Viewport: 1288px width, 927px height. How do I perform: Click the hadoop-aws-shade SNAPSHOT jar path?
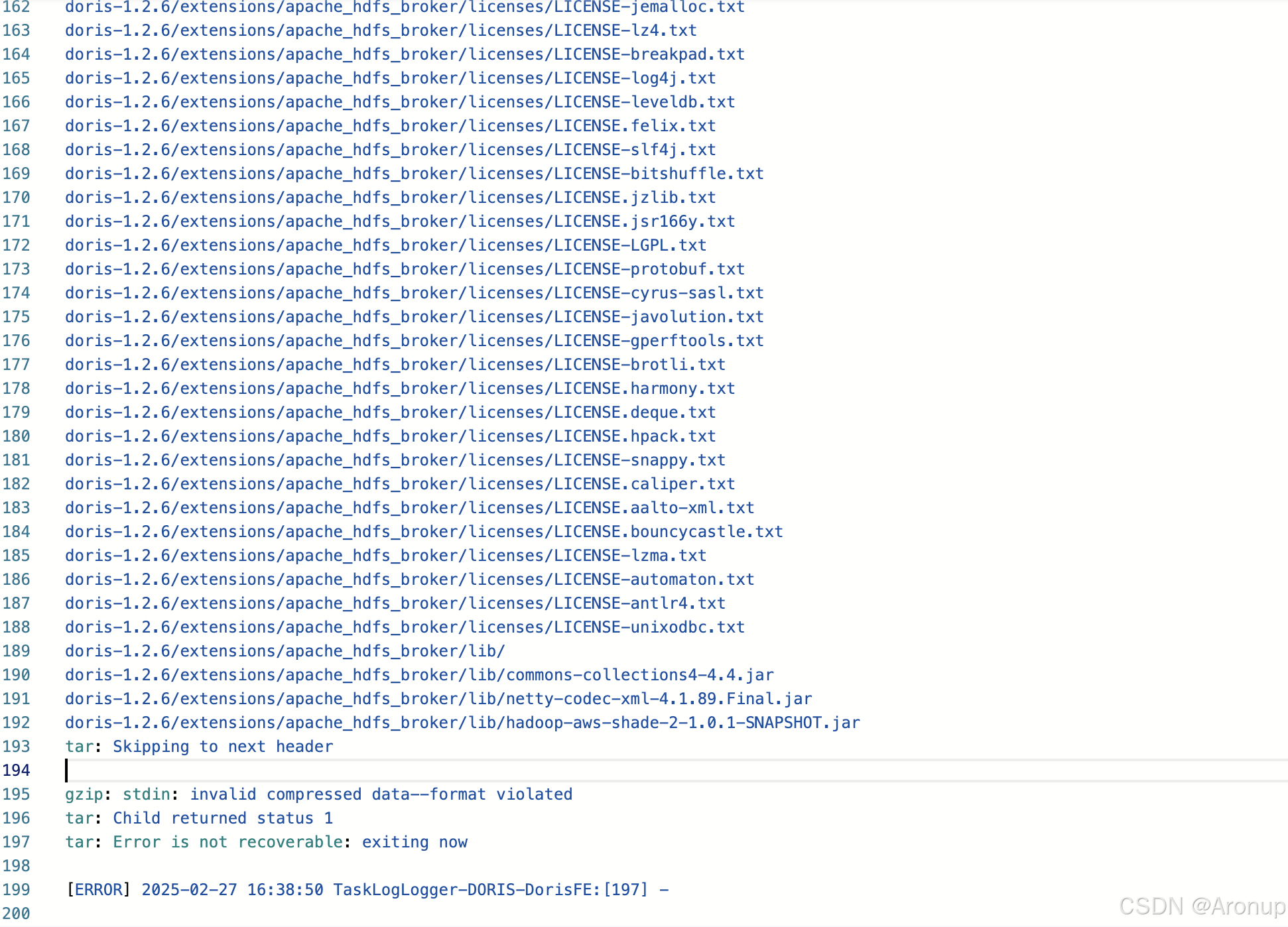462,723
